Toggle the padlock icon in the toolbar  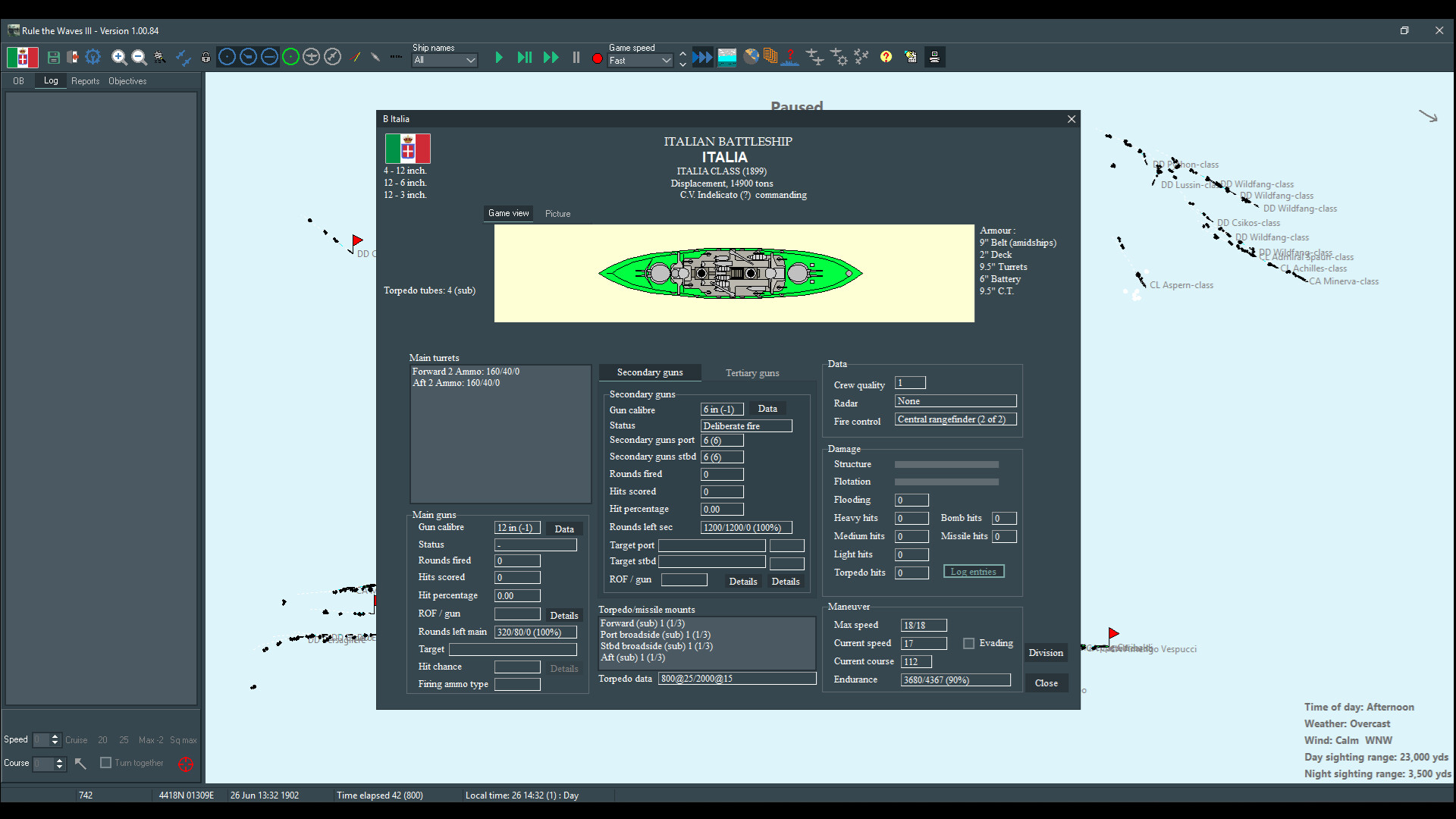206,57
